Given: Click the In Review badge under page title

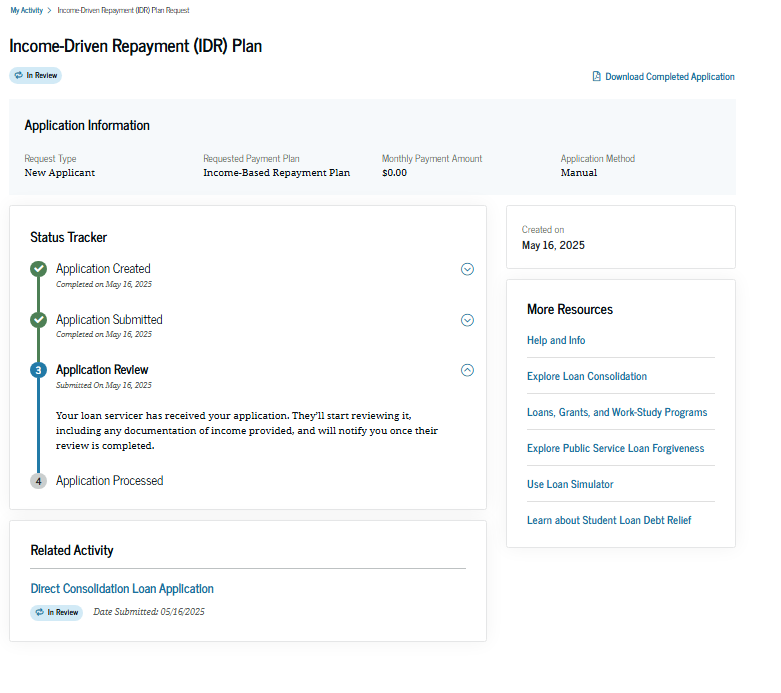Looking at the screenshot, I should tap(36, 75).
